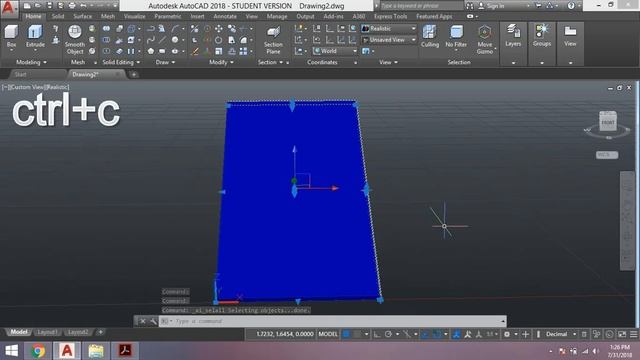Add a new layout with plus button
Image resolution: width=640 pixels, height=360 pixels.
click(100, 332)
